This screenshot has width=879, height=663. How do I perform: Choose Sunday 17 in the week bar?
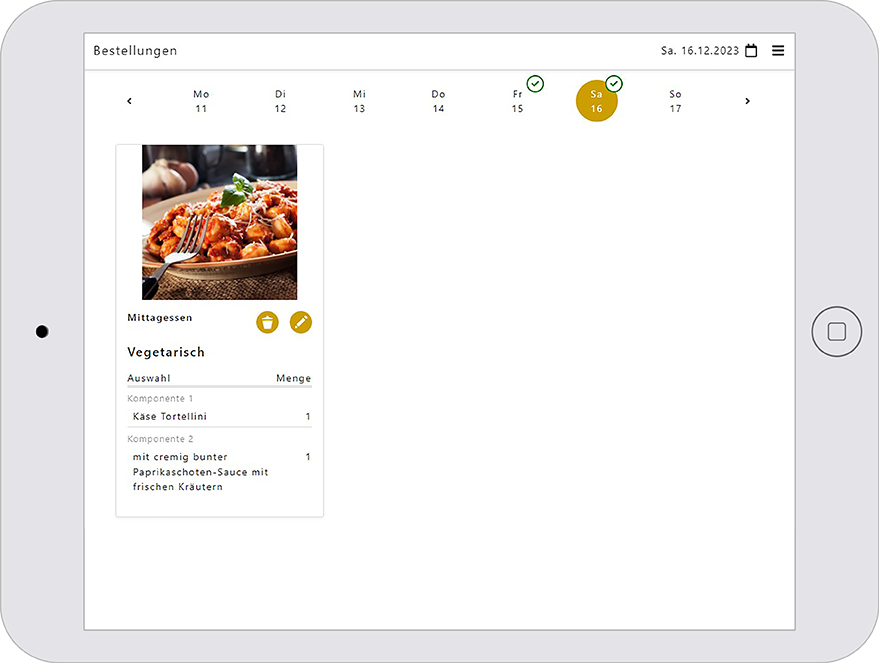675,101
